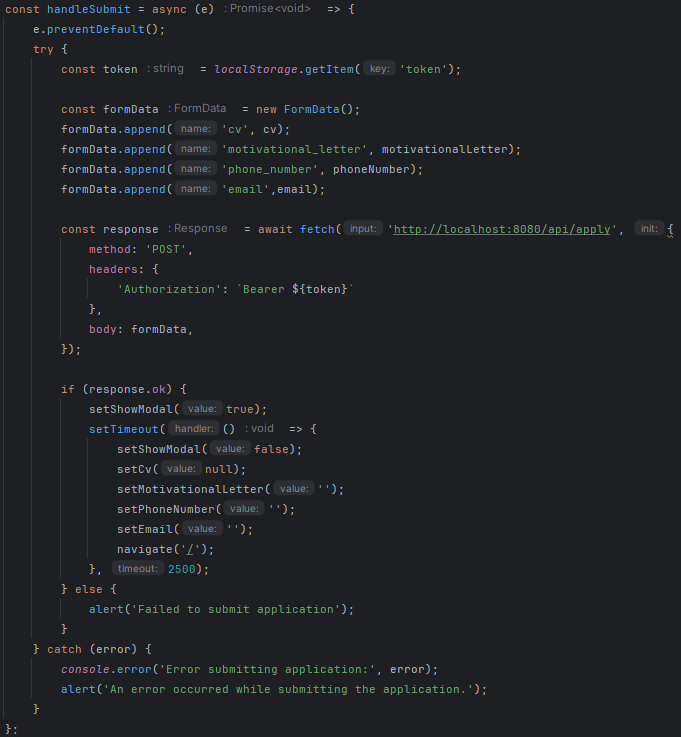Click the "input:" parameter hint in fetch
Screen dimensions: 681x737
point(363,229)
